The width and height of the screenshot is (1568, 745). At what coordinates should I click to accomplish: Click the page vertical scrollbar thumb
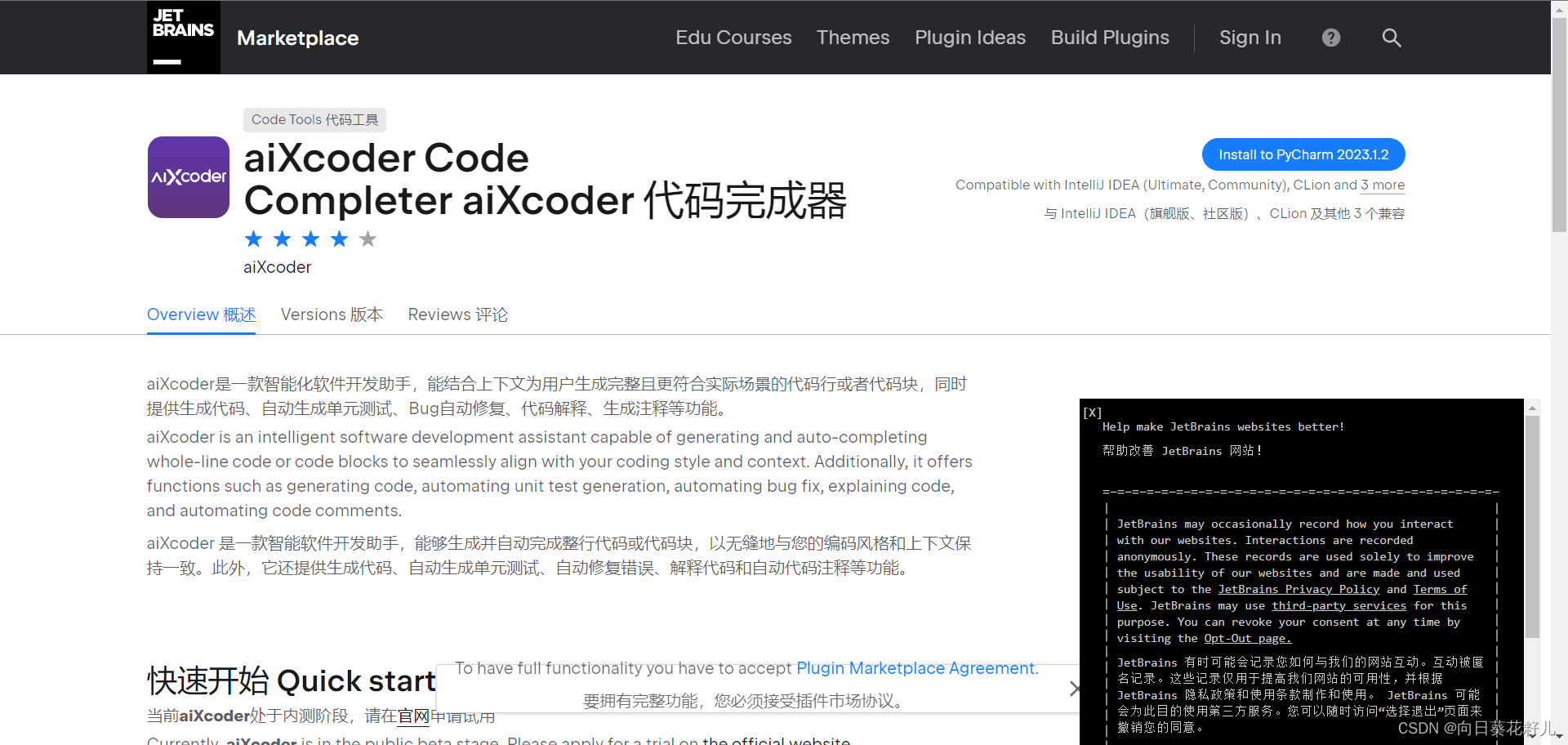click(1559, 127)
